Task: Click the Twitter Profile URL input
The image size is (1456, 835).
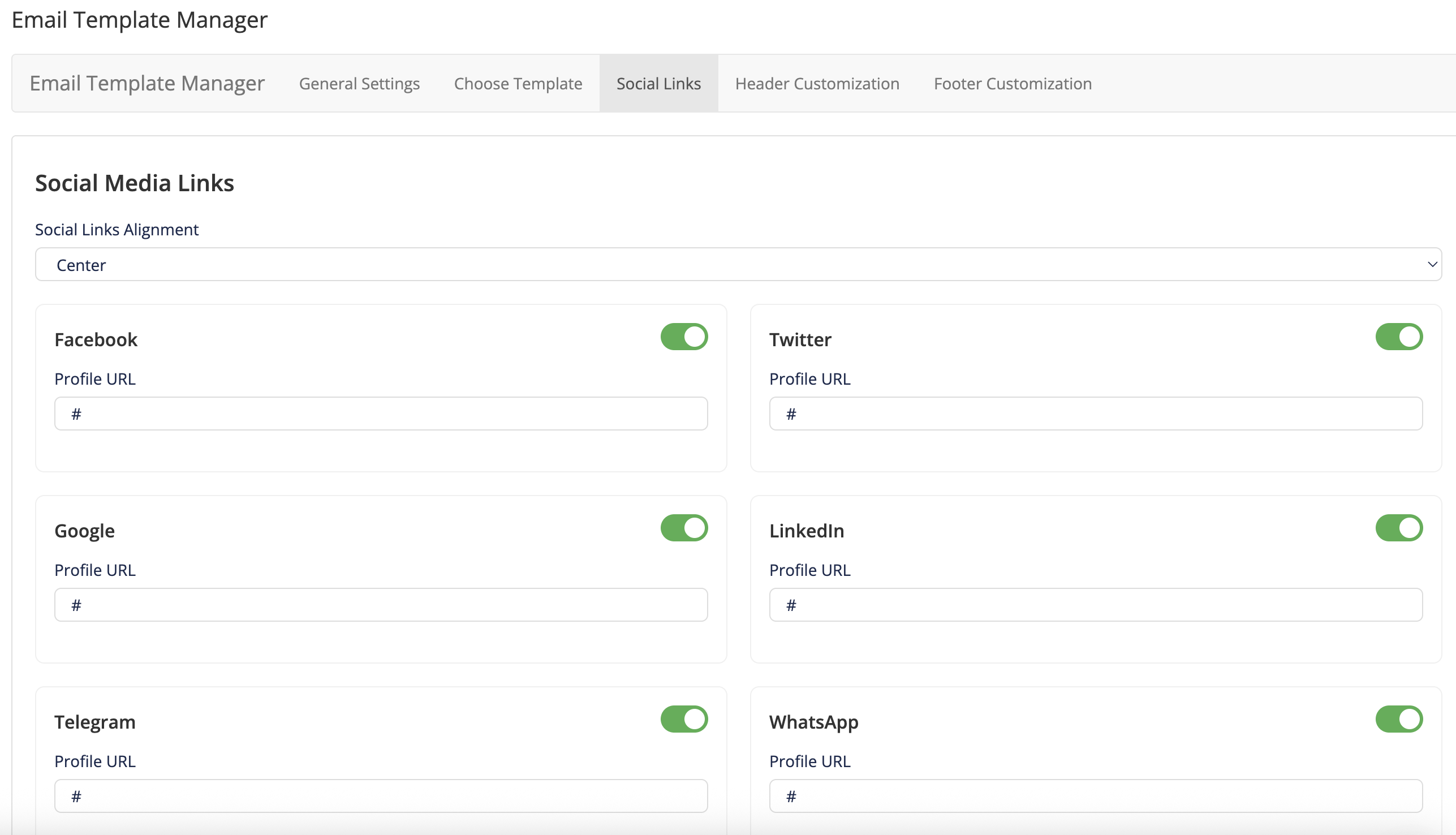Action: click(1095, 414)
